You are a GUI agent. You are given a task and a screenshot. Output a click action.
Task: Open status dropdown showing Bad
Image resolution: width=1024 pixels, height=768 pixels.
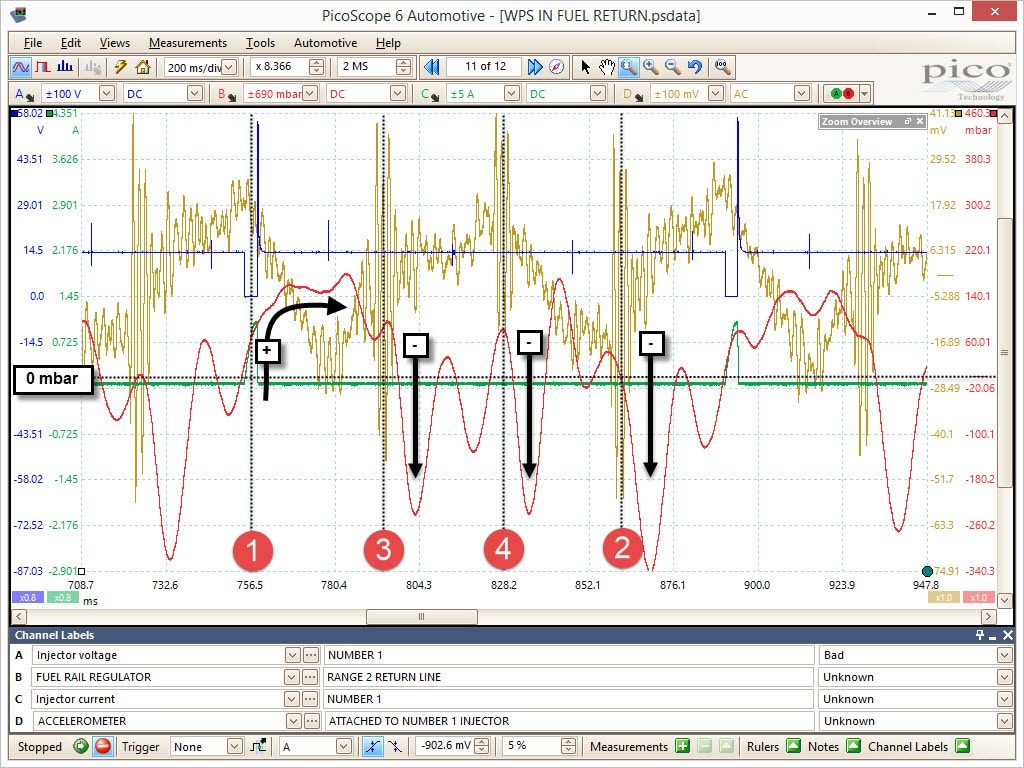(x=1005, y=655)
